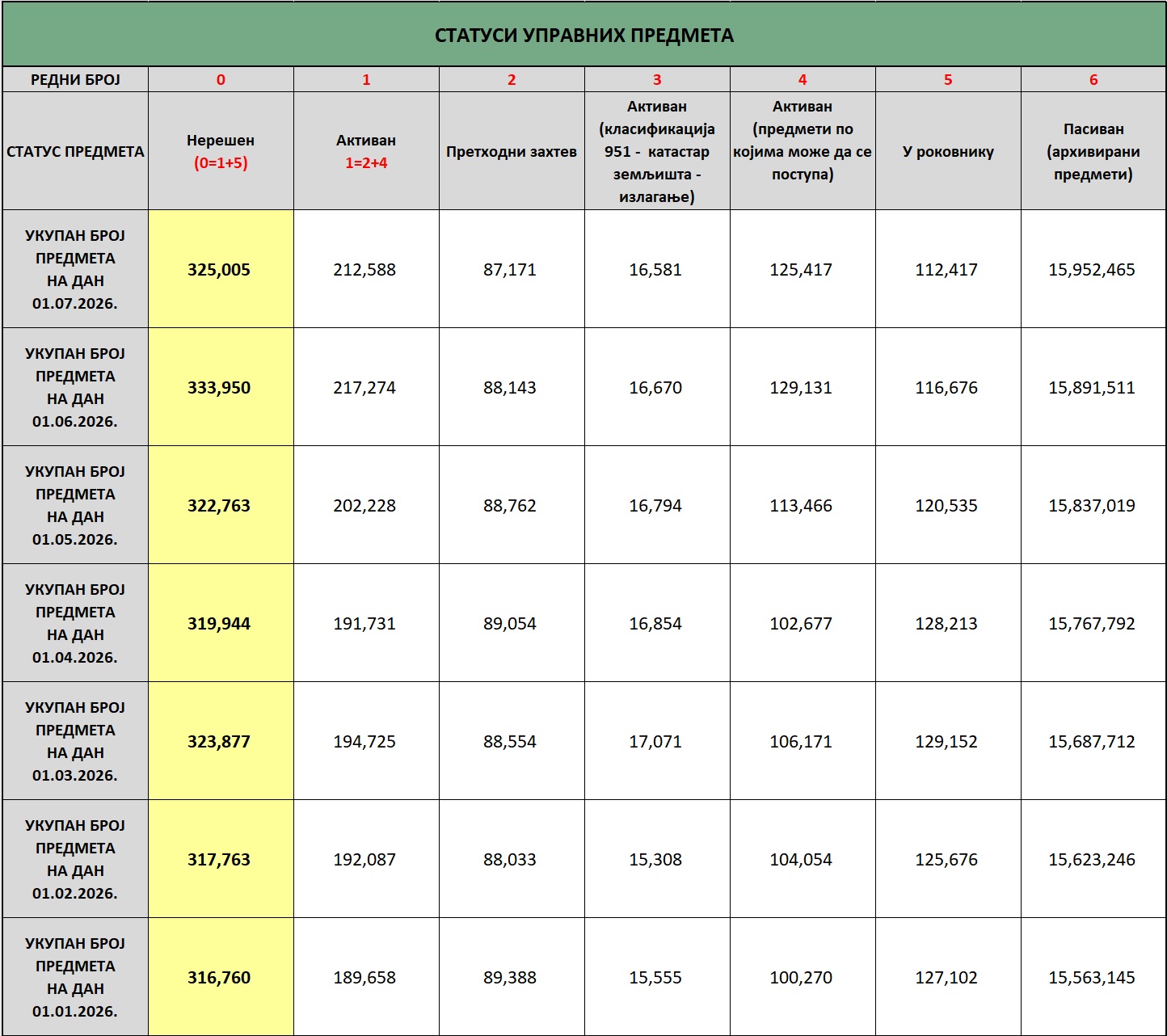Click the У роковнику value 120,535
The width and height of the screenshot is (1167, 1036).
click(x=946, y=506)
